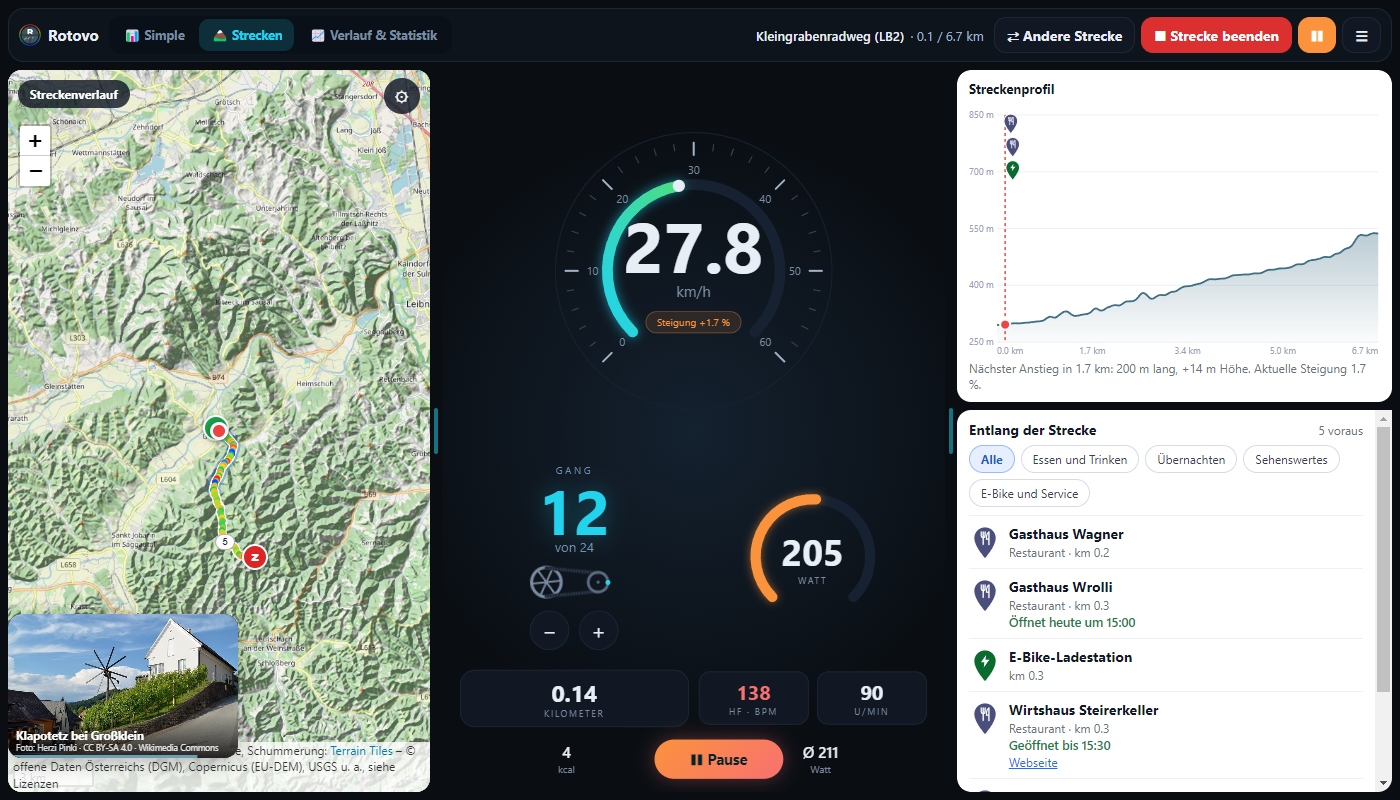1400x800 pixels.
Task: Click top restaurant pin in Streckenprofil
Action: point(1012,123)
